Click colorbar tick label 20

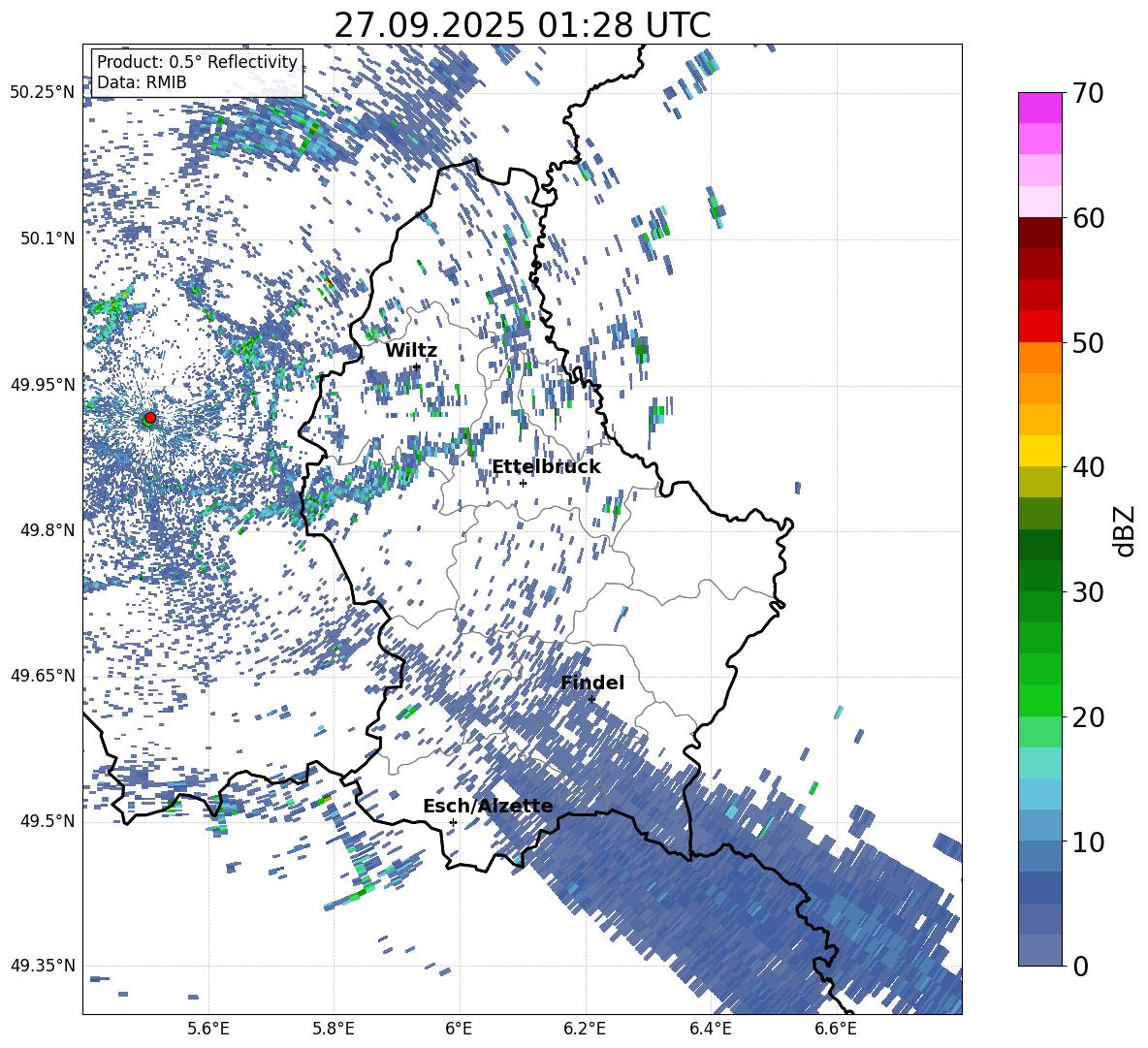(1088, 716)
